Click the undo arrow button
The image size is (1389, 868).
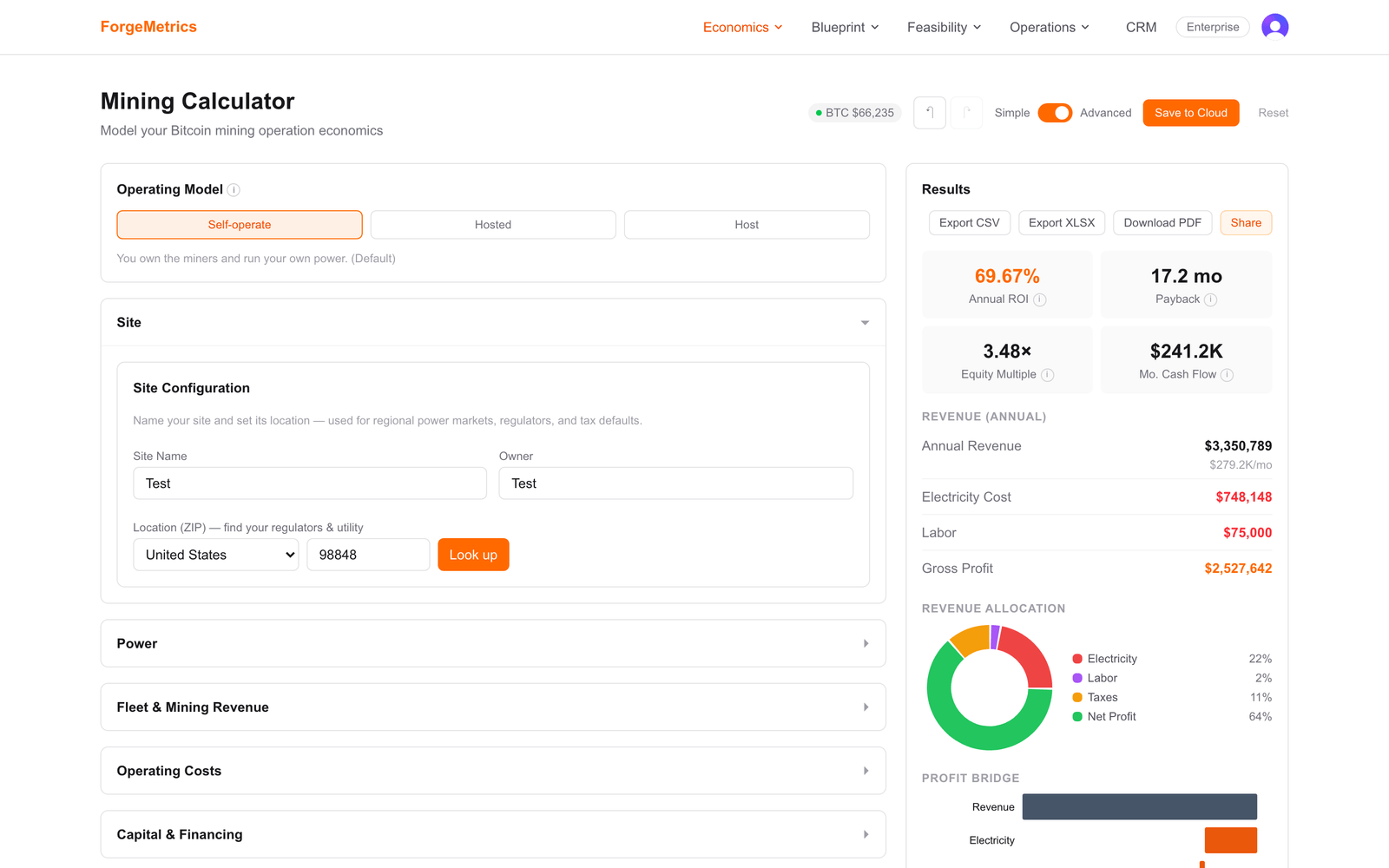[929, 113]
